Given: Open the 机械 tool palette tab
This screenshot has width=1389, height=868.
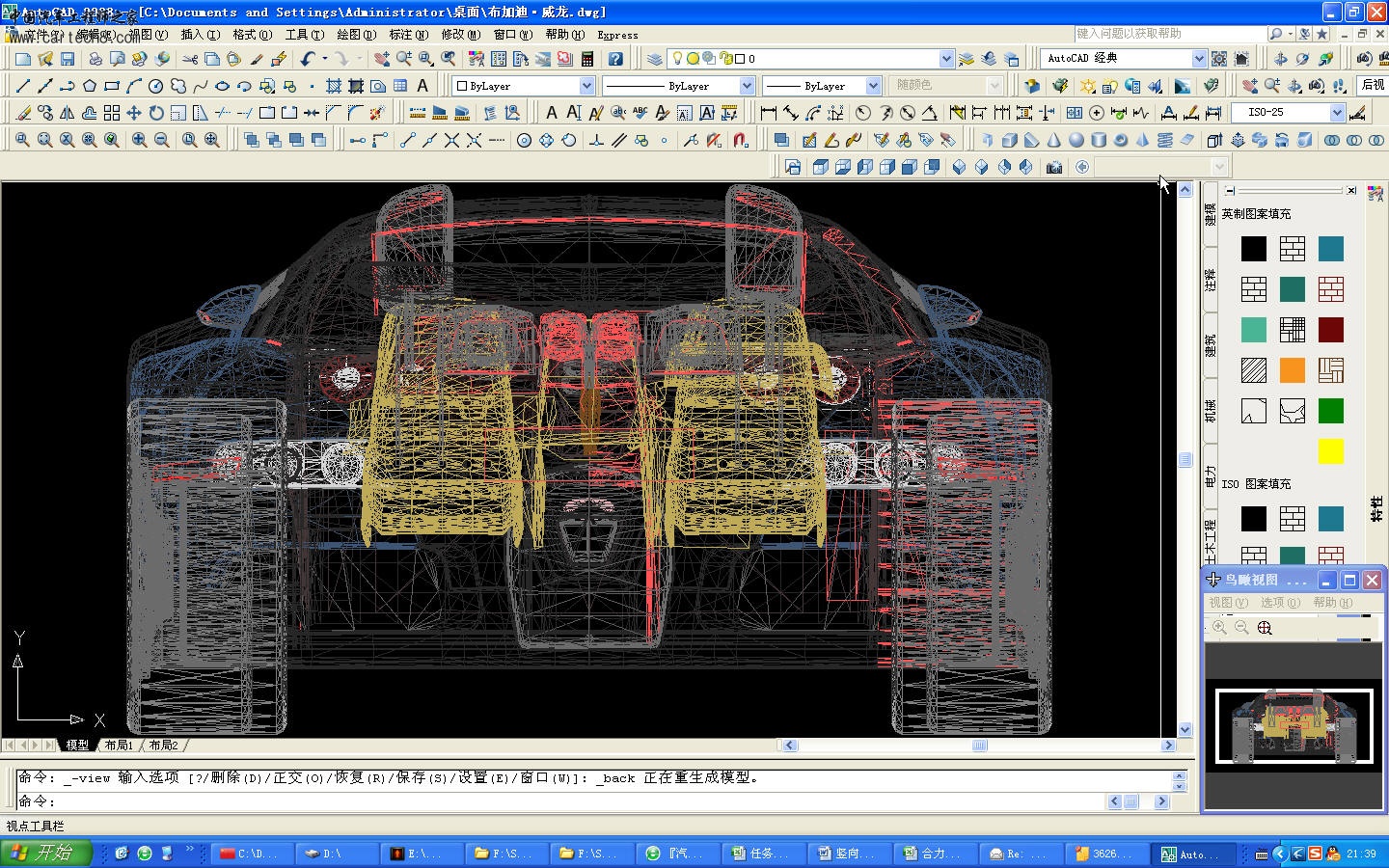Looking at the screenshot, I should pyautogui.click(x=1210, y=411).
